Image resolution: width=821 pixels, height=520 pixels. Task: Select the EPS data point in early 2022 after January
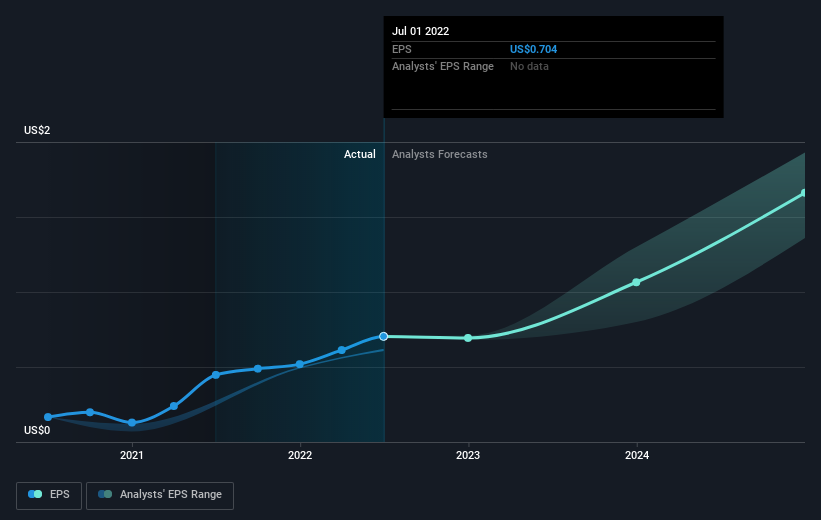(341, 350)
